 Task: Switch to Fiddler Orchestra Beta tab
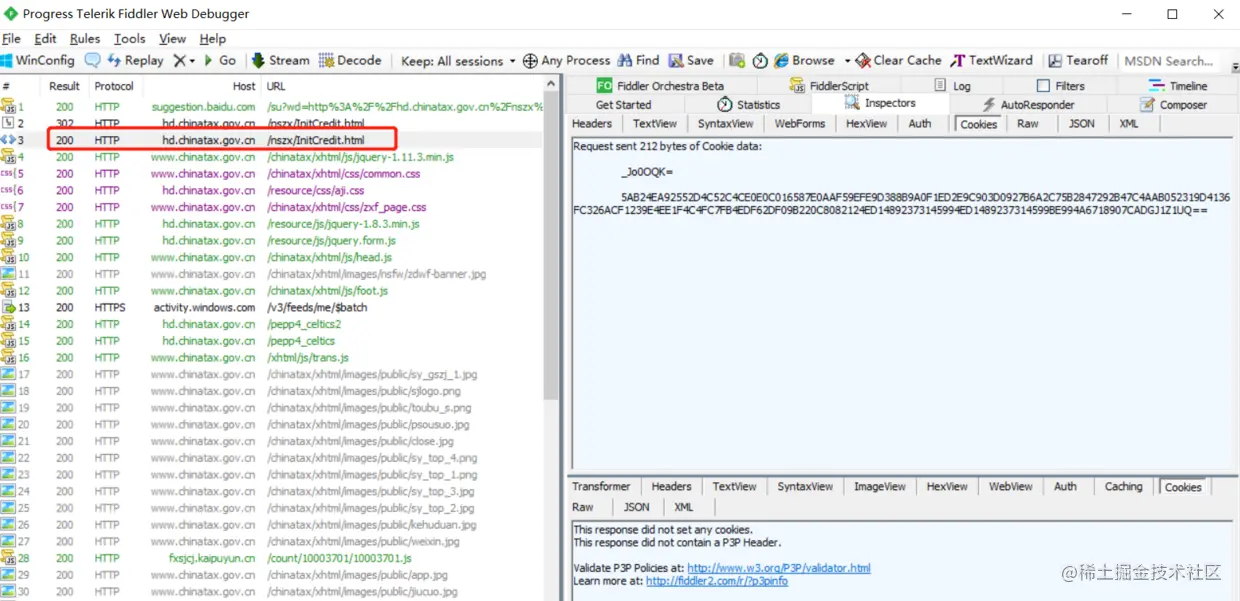[660, 86]
